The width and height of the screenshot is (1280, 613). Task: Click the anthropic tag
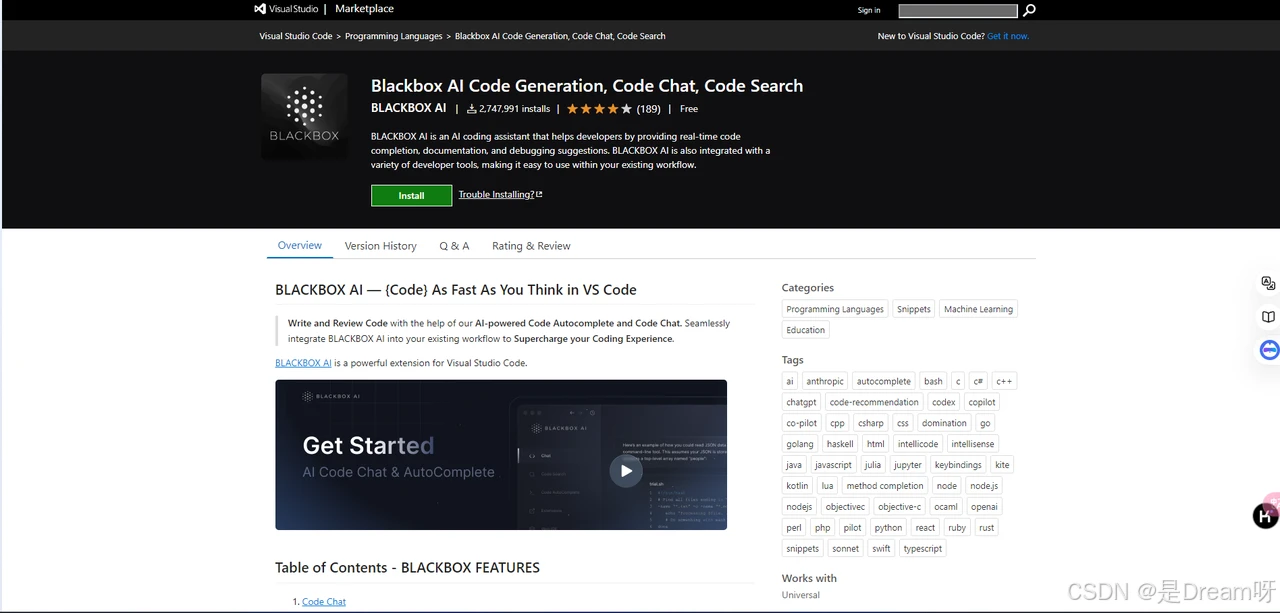pos(825,381)
